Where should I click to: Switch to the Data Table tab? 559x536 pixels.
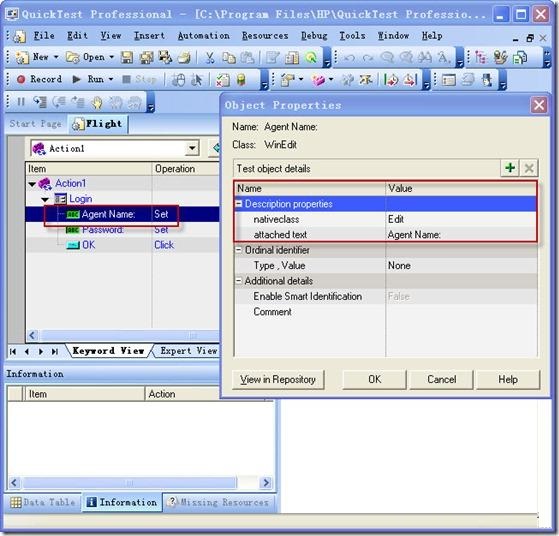point(43,502)
